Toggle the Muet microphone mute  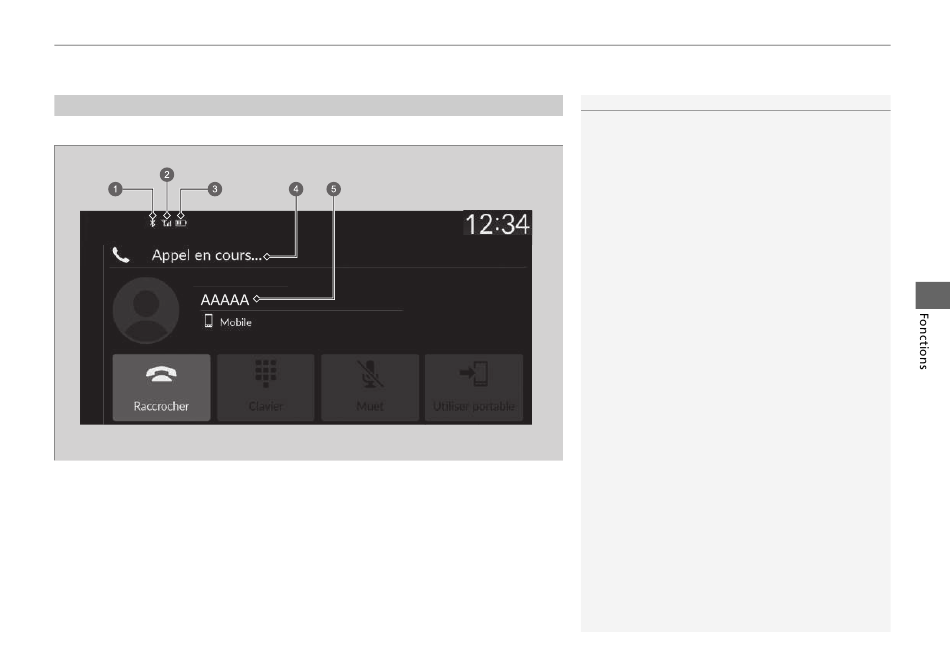370,387
